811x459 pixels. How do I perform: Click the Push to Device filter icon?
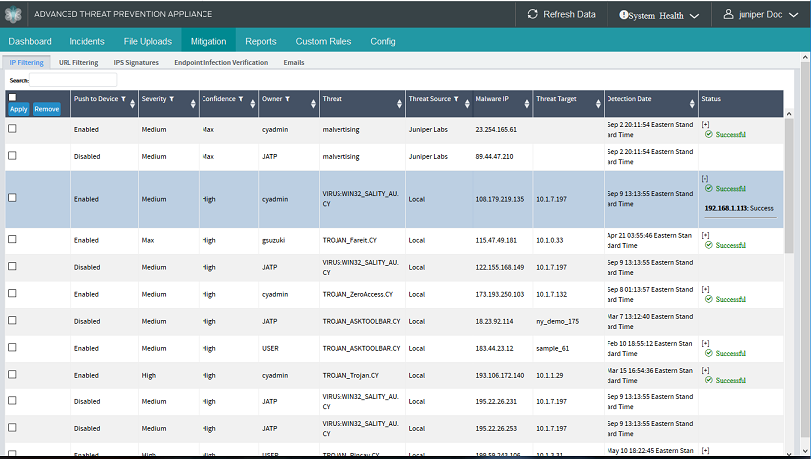(123, 99)
